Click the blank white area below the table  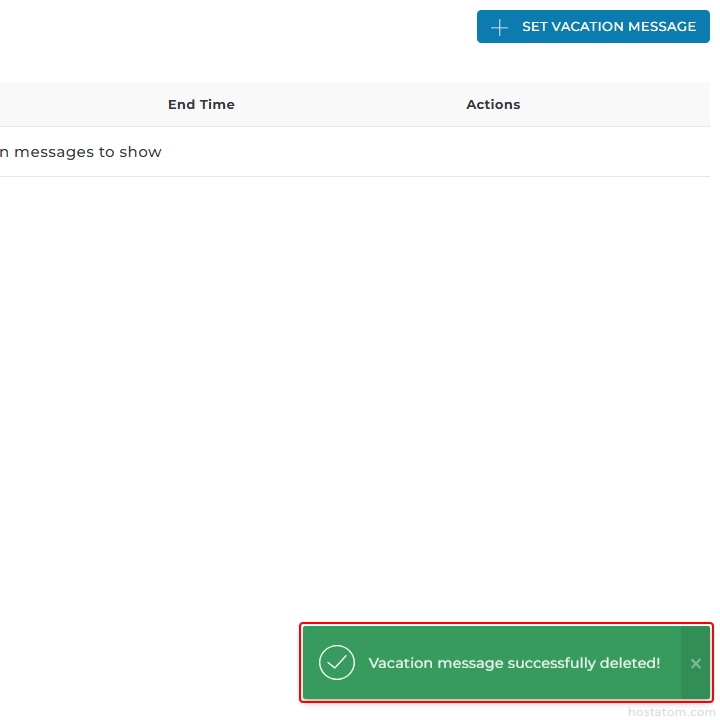pos(350,400)
